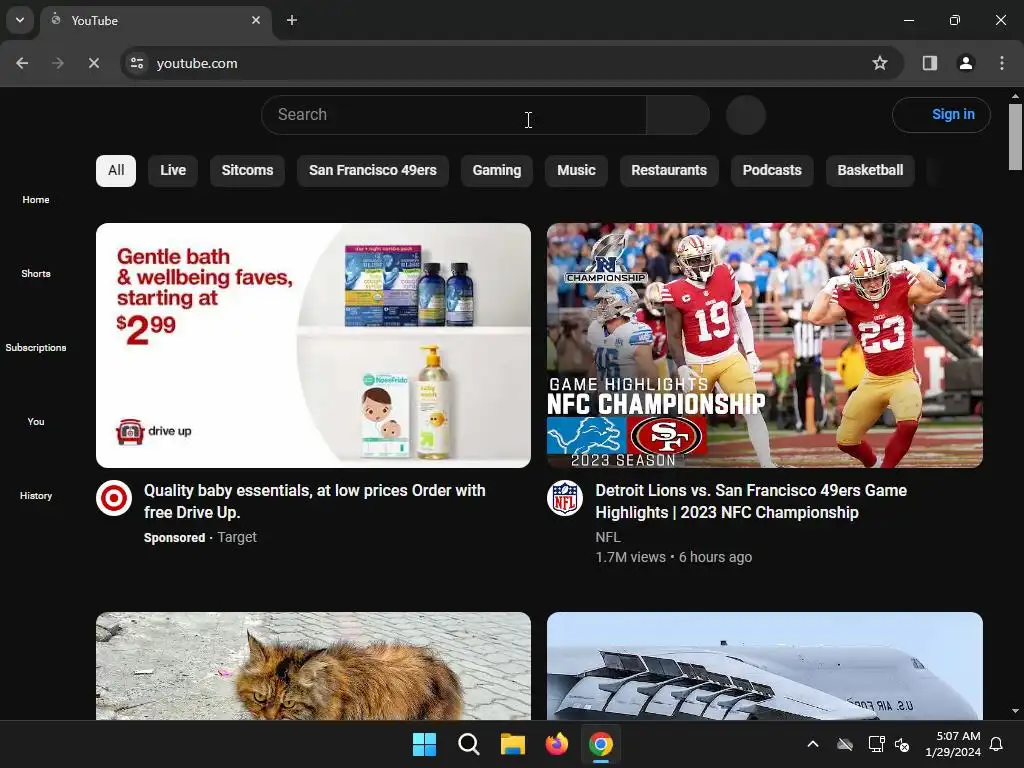Viewport: 1024px width, 768px height.
Task: Click the NFL channel name
Action: [608, 537]
